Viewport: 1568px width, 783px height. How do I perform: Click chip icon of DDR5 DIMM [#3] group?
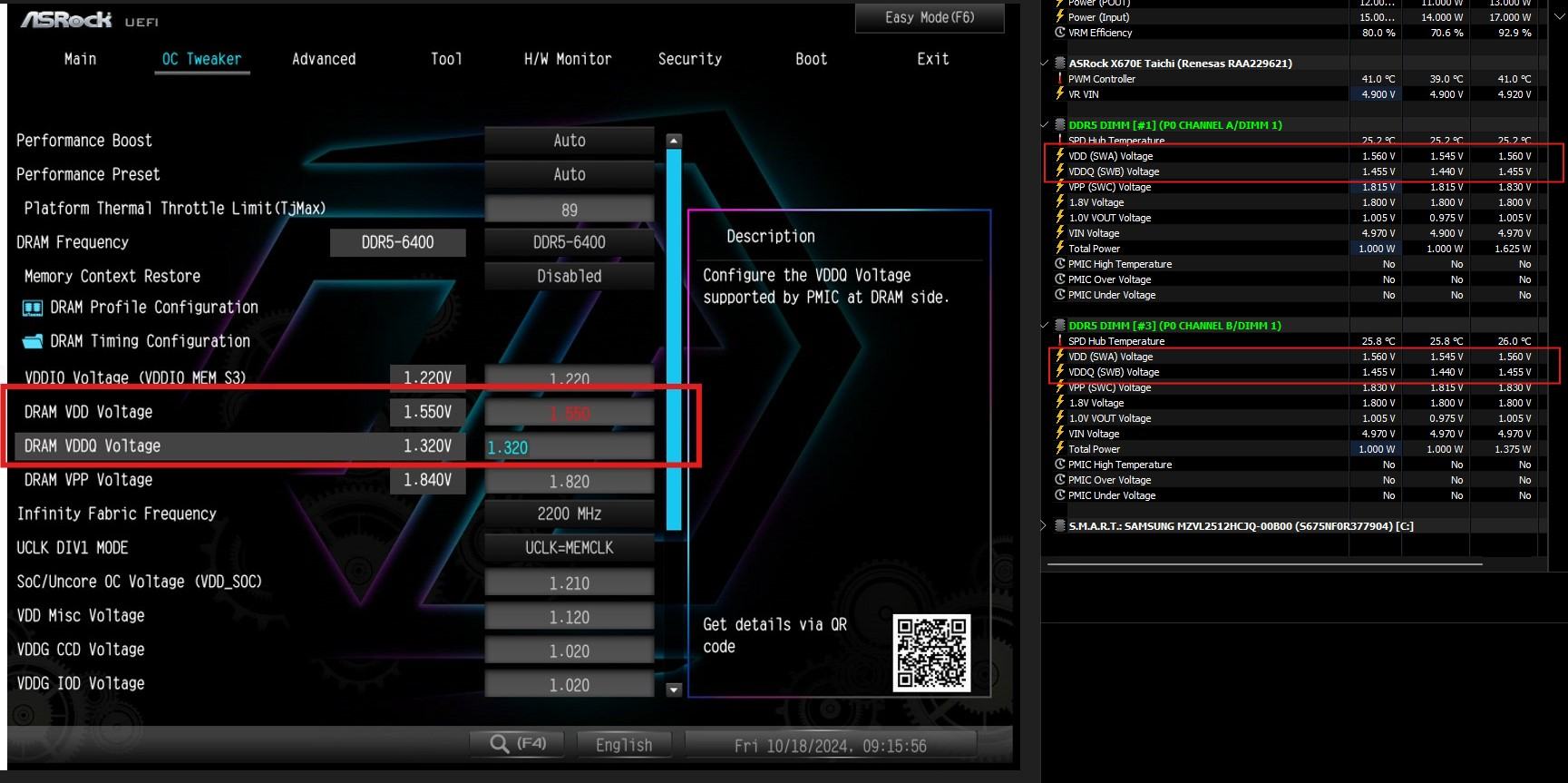[1059, 326]
